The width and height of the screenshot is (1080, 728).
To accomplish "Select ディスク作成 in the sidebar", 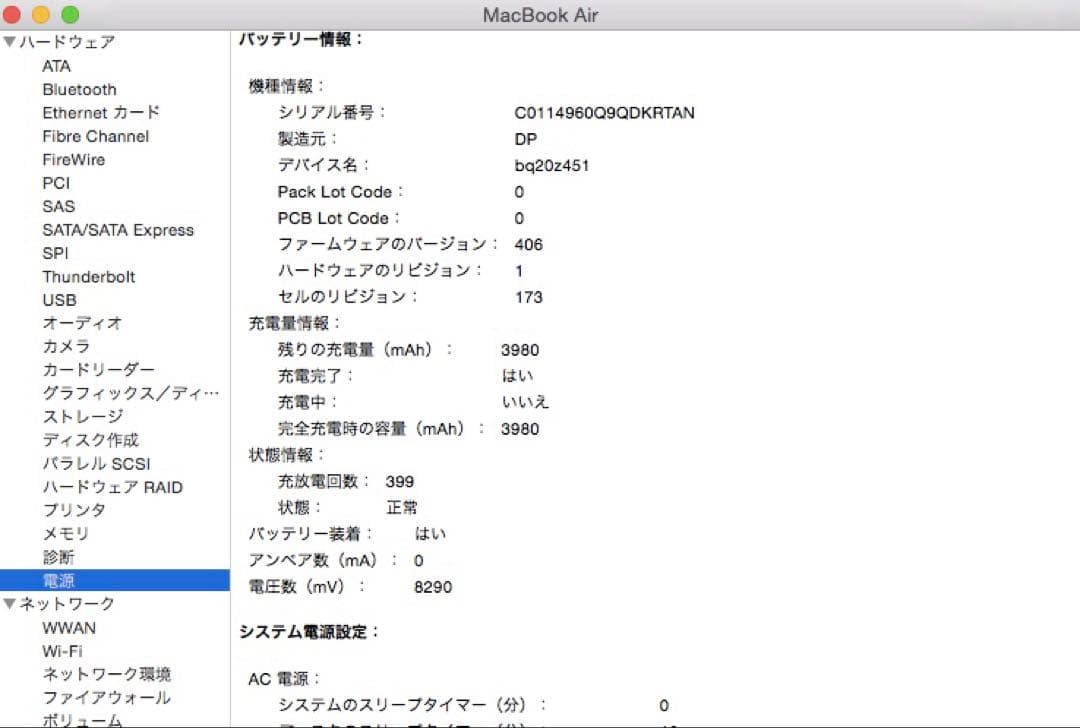I will tap(90, 440).
